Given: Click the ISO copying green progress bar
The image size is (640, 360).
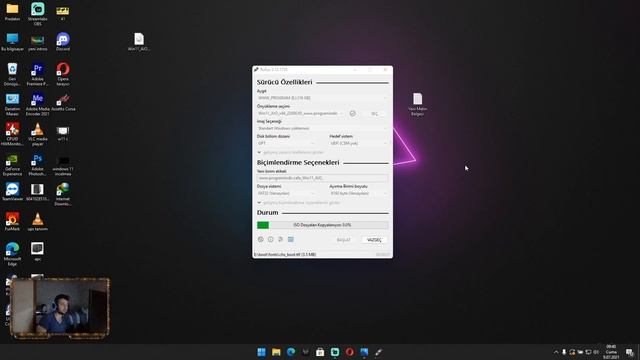Looking at the screenshot, I should click(x=322, y=225).
